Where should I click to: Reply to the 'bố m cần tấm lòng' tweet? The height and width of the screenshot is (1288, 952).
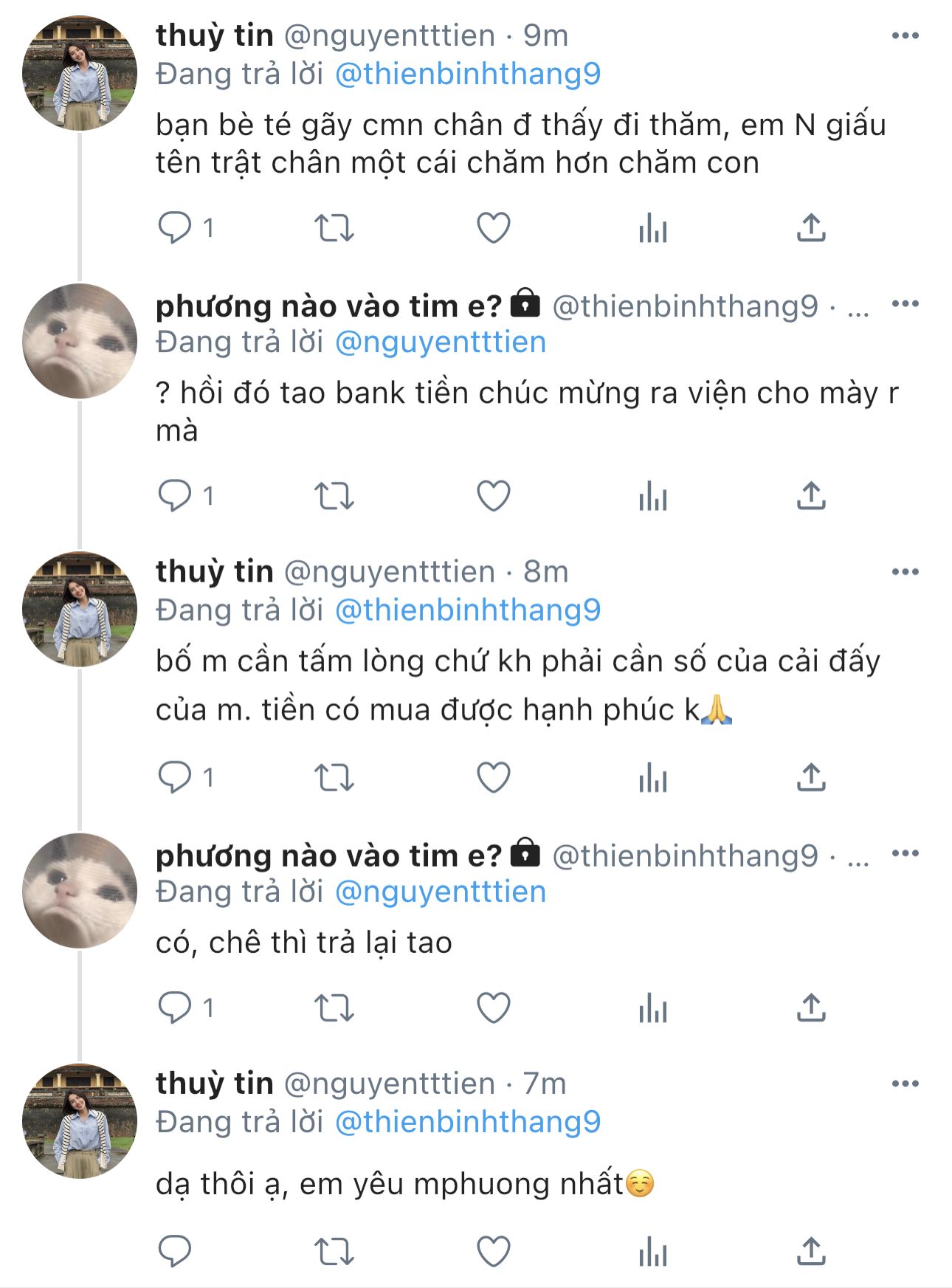175,777
